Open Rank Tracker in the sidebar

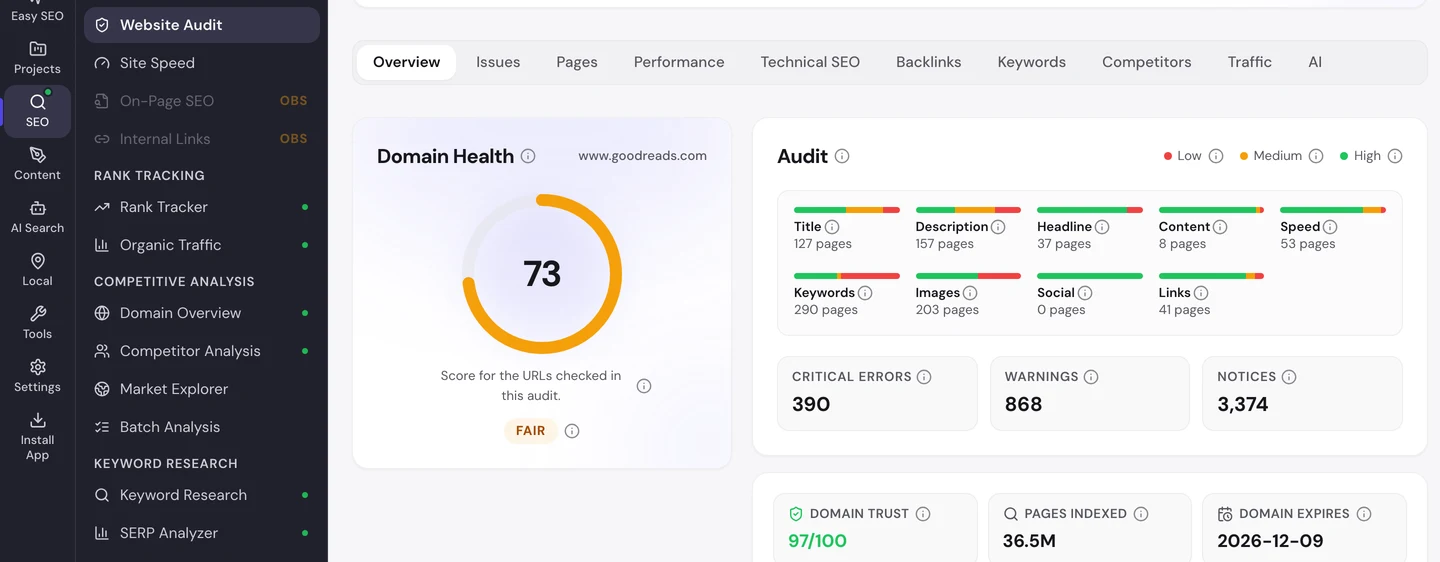click(x=202, y=207)
